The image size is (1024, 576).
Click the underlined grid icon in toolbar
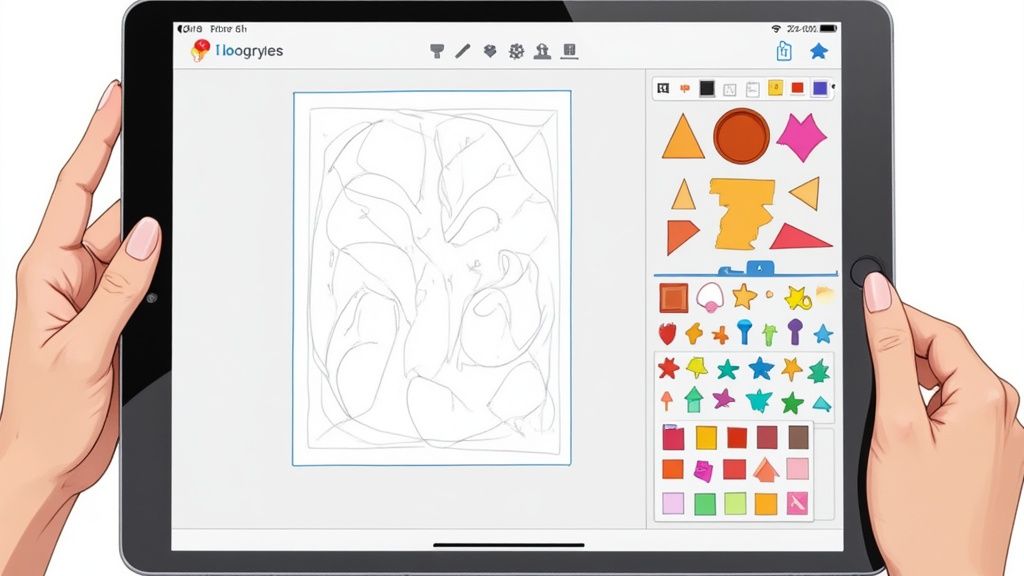coord(569,52)
